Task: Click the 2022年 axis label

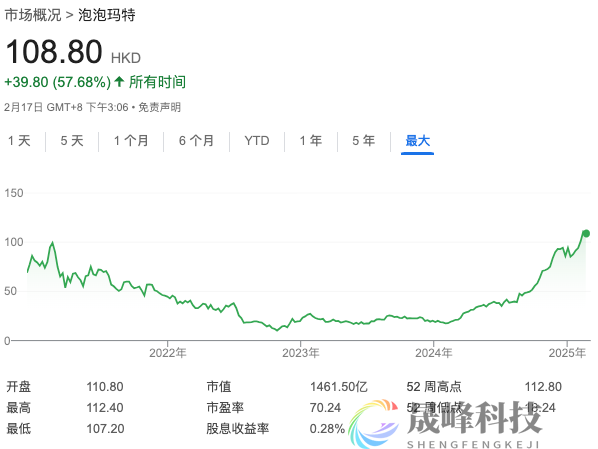Action: 168,353
